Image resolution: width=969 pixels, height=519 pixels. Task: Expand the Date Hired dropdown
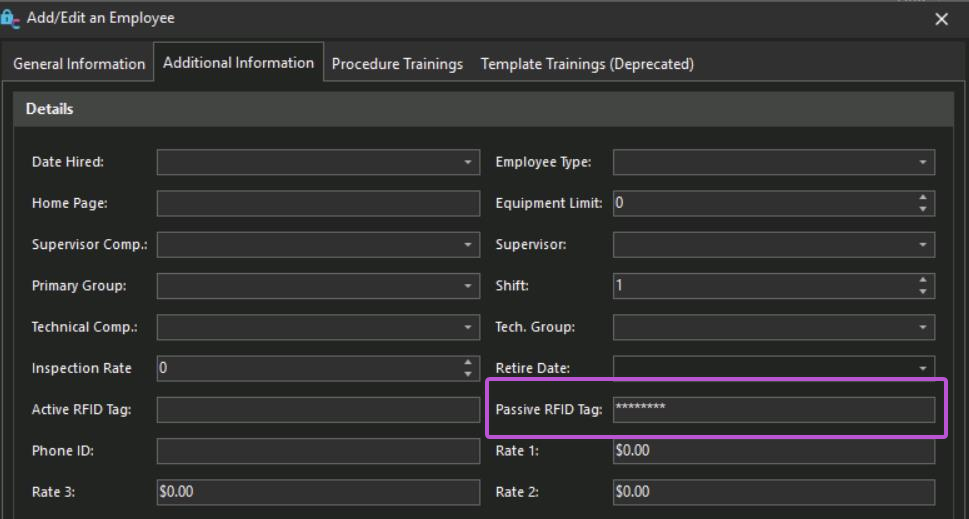click(x=467, y=162)
